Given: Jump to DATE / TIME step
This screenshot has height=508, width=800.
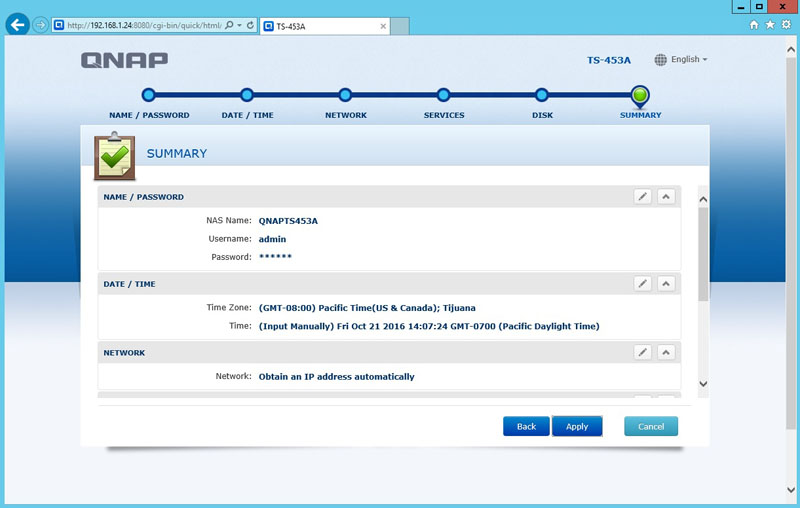Looking at the screenshot, I should click(247, 95).
